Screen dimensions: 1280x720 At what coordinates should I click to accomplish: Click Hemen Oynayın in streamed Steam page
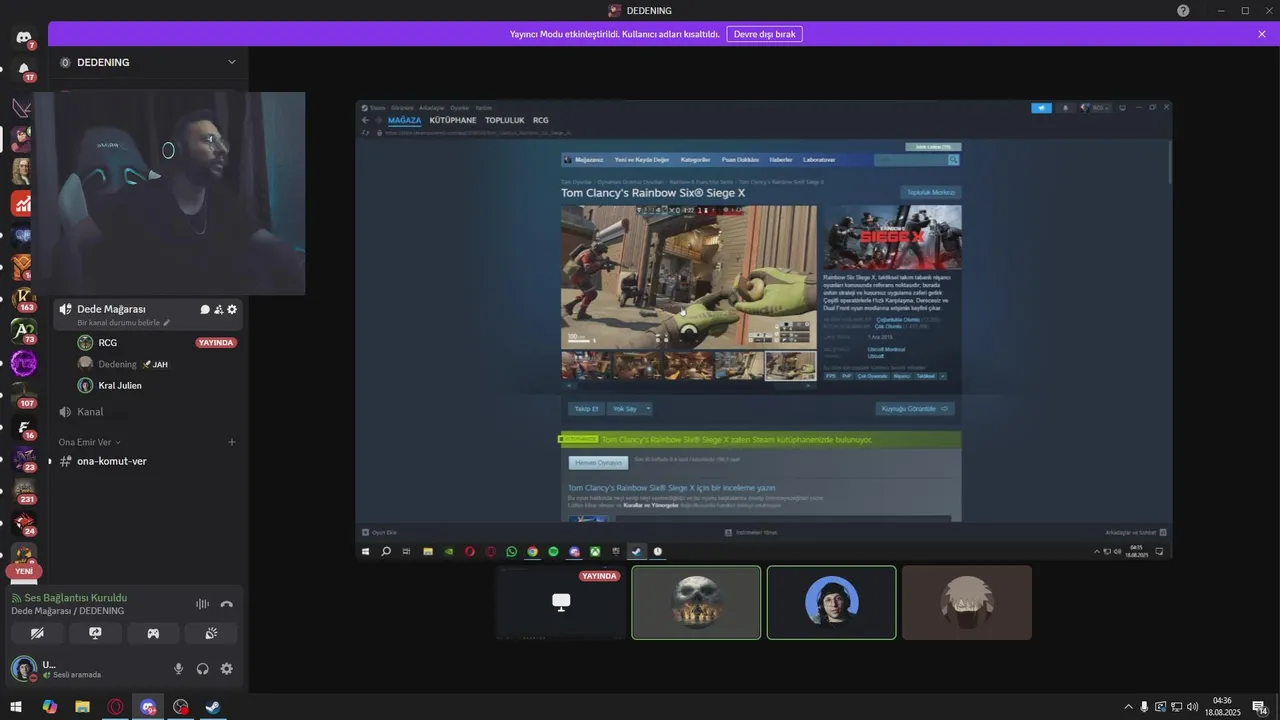pos(598,463)
